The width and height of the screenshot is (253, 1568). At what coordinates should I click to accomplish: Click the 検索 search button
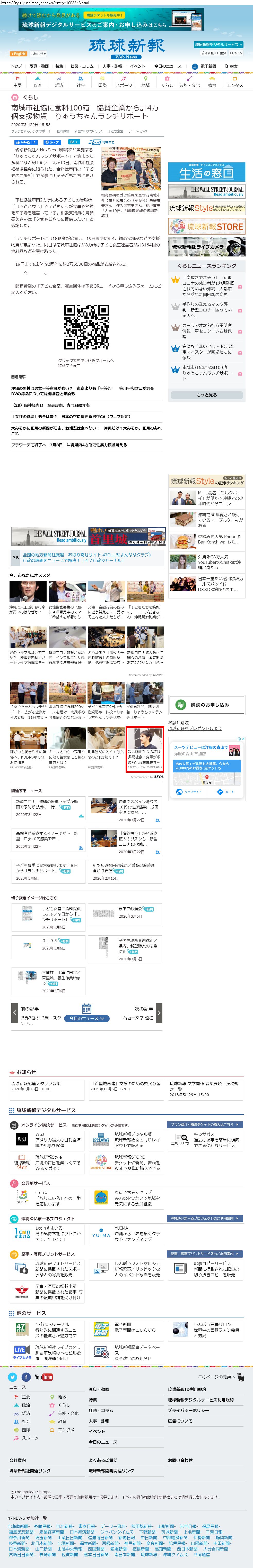(231, 66)
